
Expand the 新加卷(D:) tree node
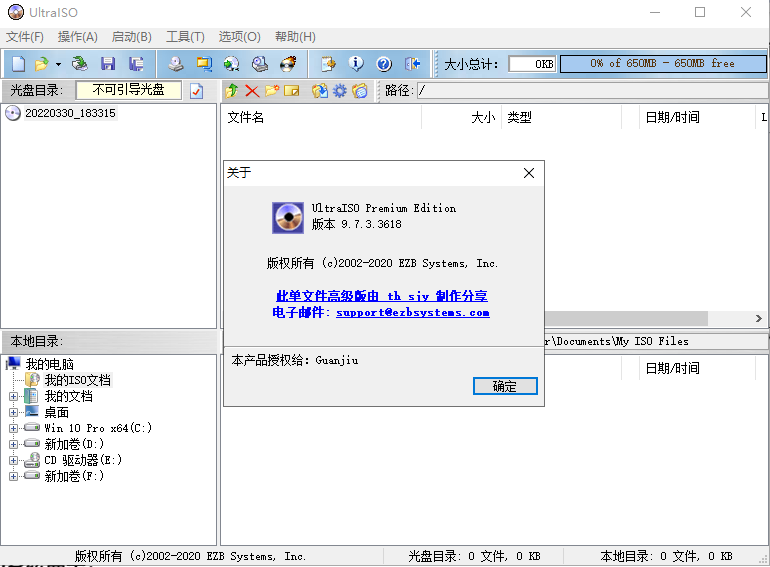click(x=13, y=444)
